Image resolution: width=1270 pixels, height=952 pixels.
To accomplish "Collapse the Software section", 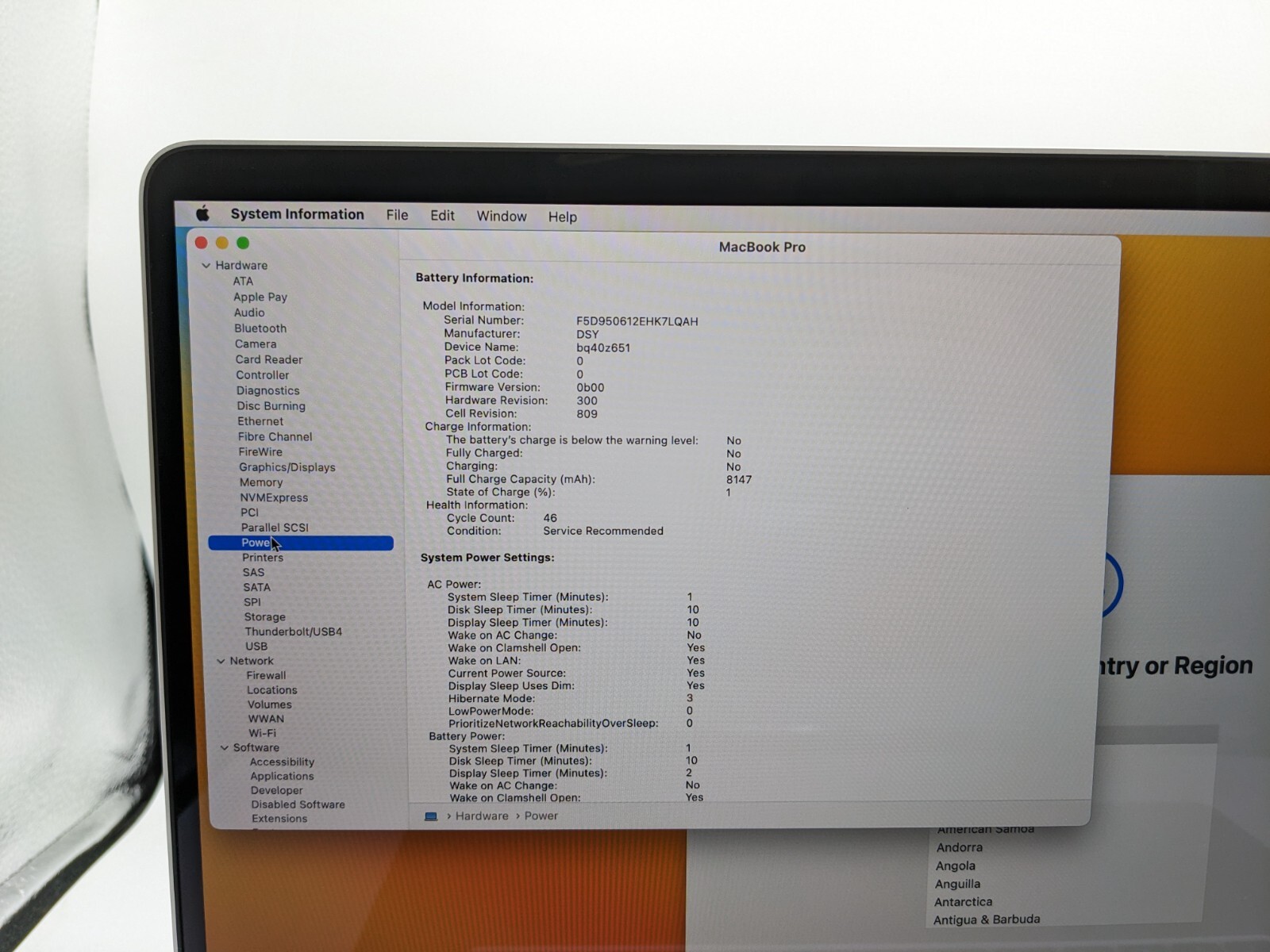I will tap(225, 747).
